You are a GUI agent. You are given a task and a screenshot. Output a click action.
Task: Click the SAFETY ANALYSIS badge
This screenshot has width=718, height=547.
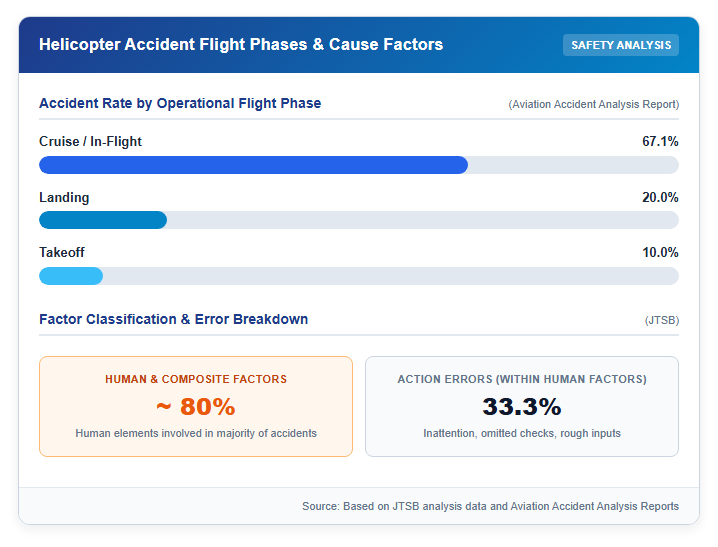(620, 45)
